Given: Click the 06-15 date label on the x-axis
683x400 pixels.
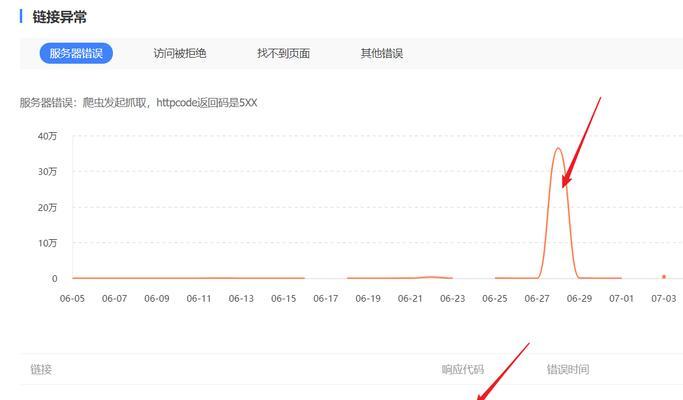Looking at the screenshot, I should coord(284,298).
